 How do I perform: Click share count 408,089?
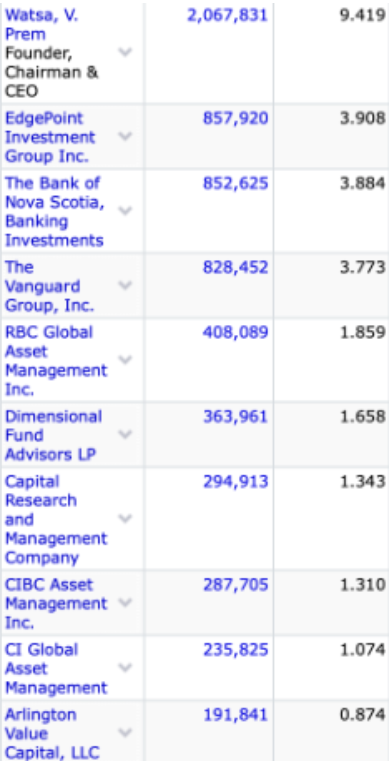235,332
